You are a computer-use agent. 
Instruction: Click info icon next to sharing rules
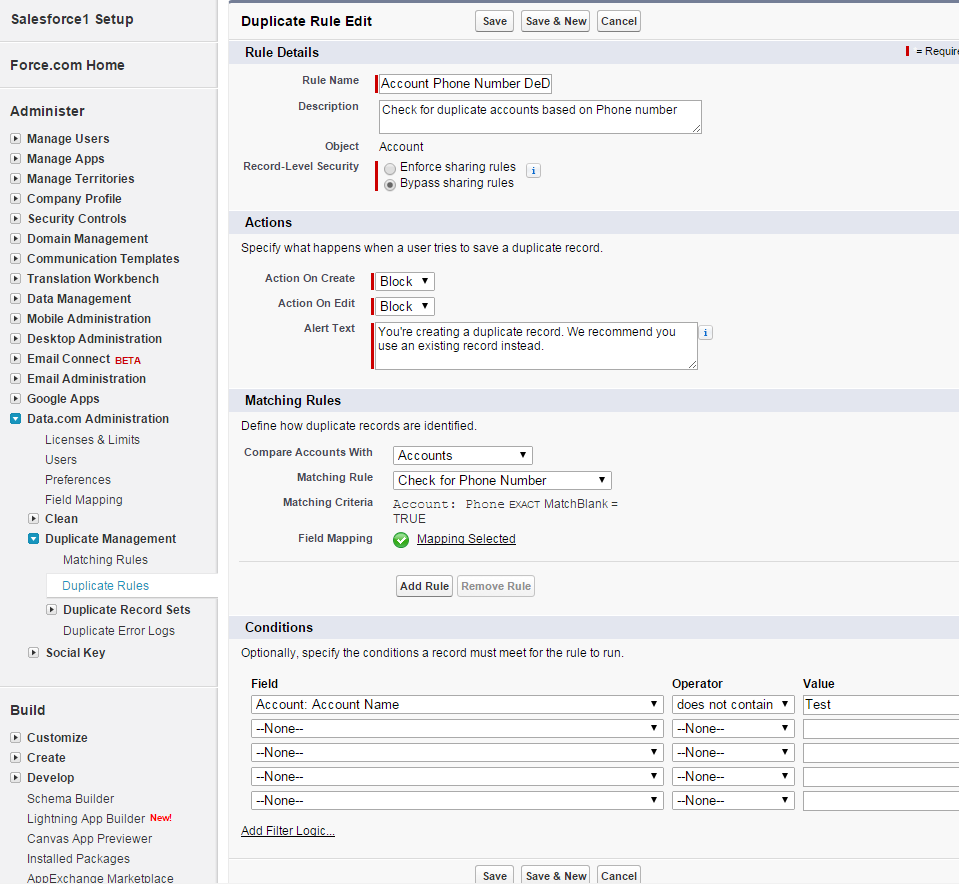(533, 171)
